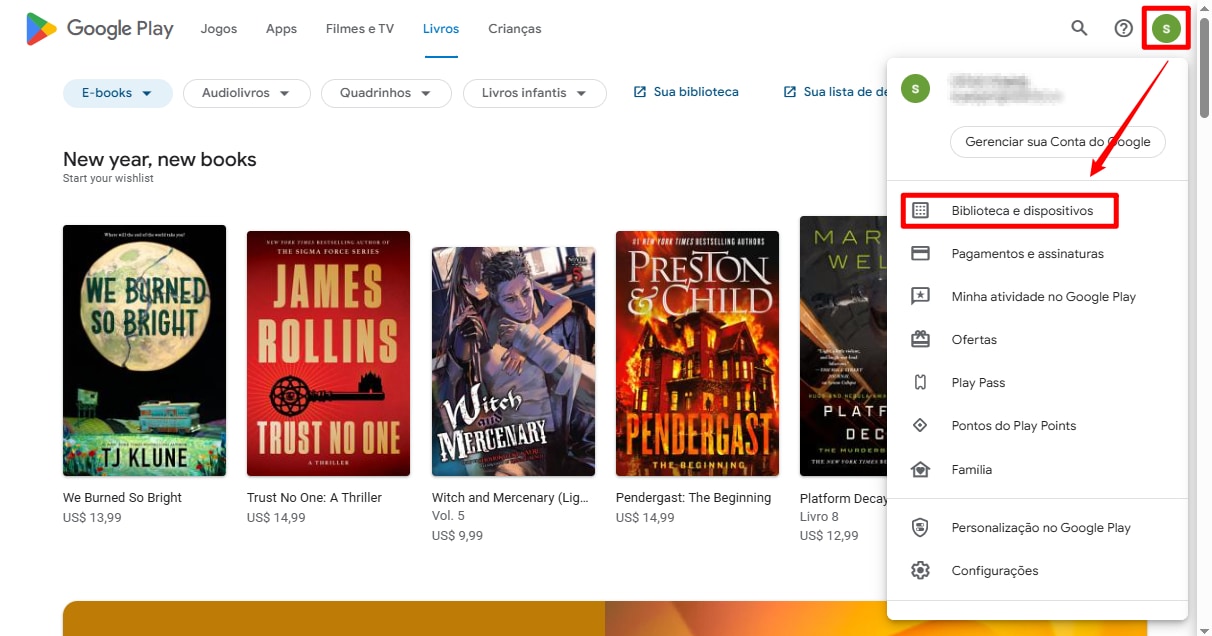Open the Configurações gear icon
1212x636 pixels.
click(920, 570)
